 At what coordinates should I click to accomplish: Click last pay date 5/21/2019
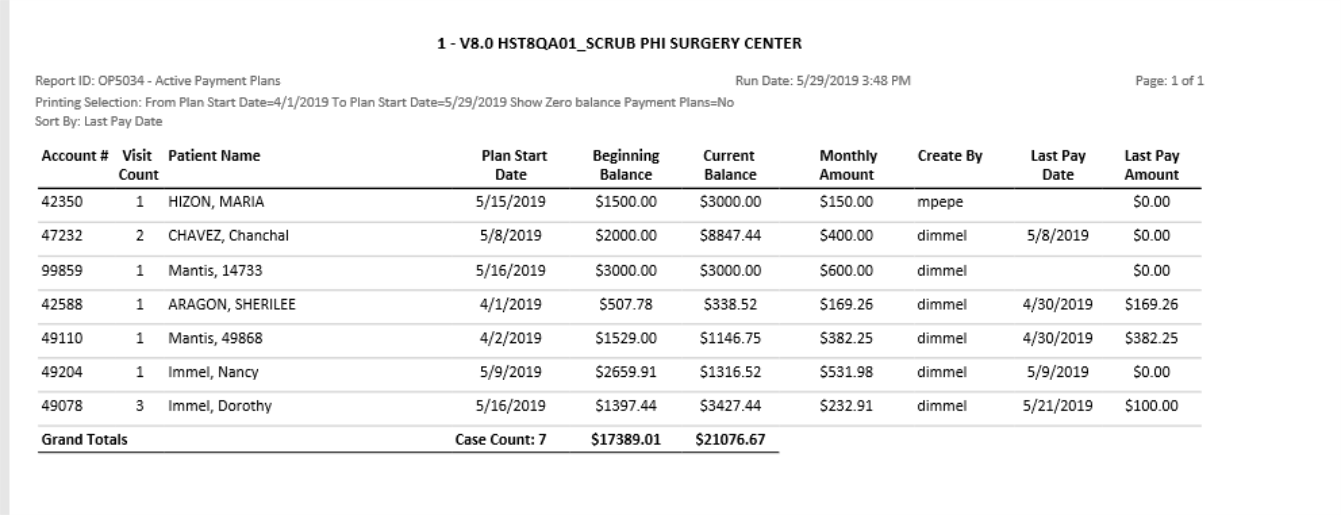[1060, 406]
